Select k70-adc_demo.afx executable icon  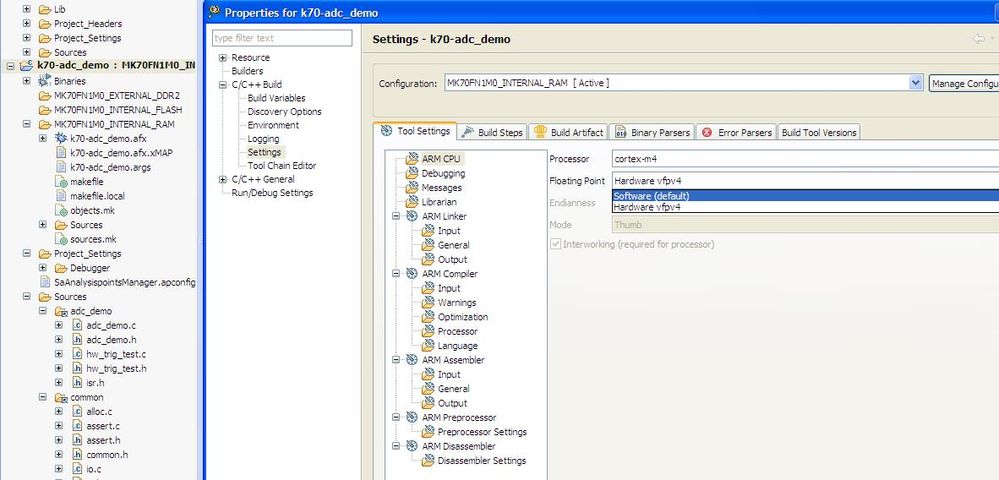point(61,138)
